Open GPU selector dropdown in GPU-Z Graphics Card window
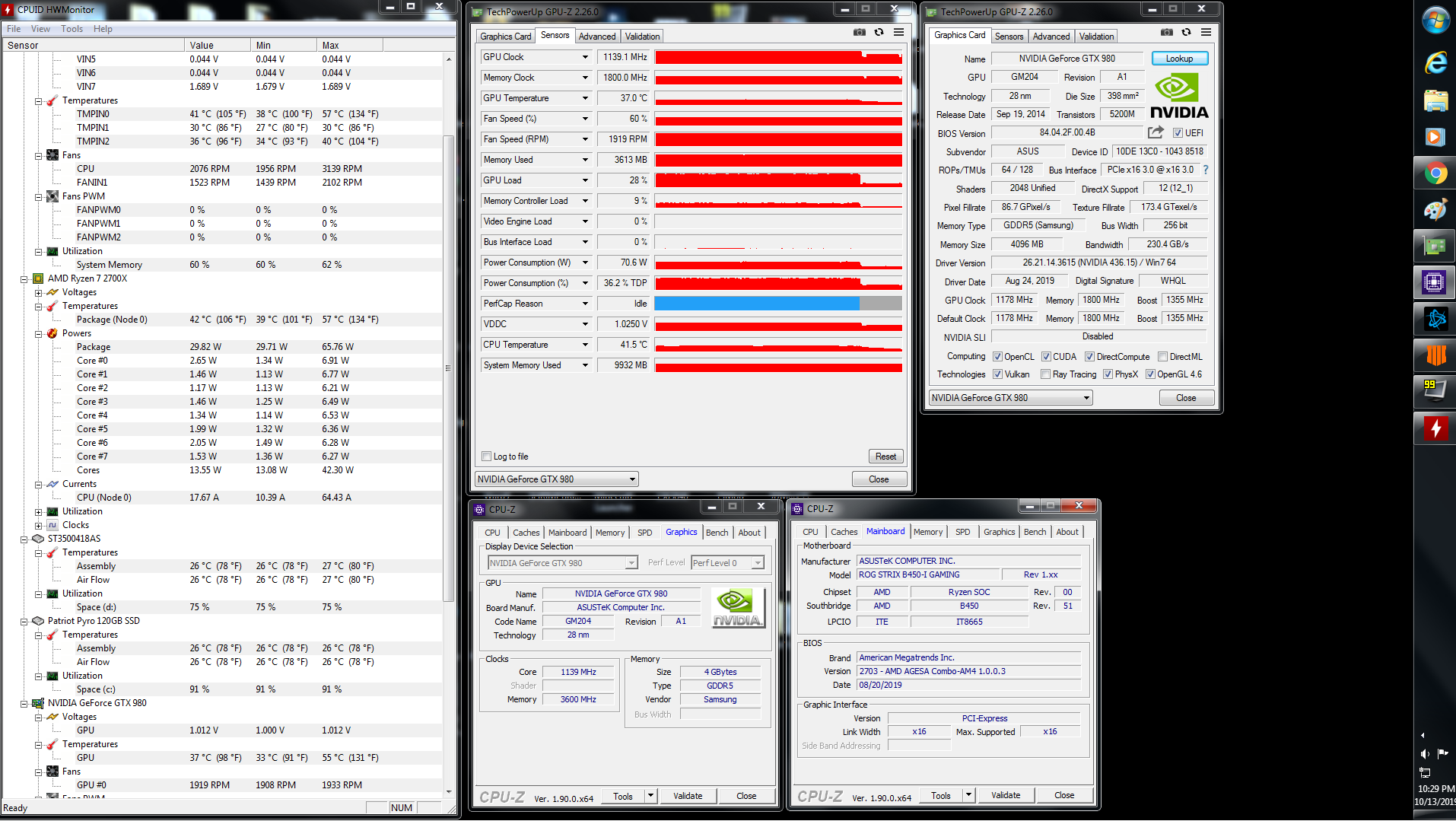 pyautogui.click(x=1011, y=398)
